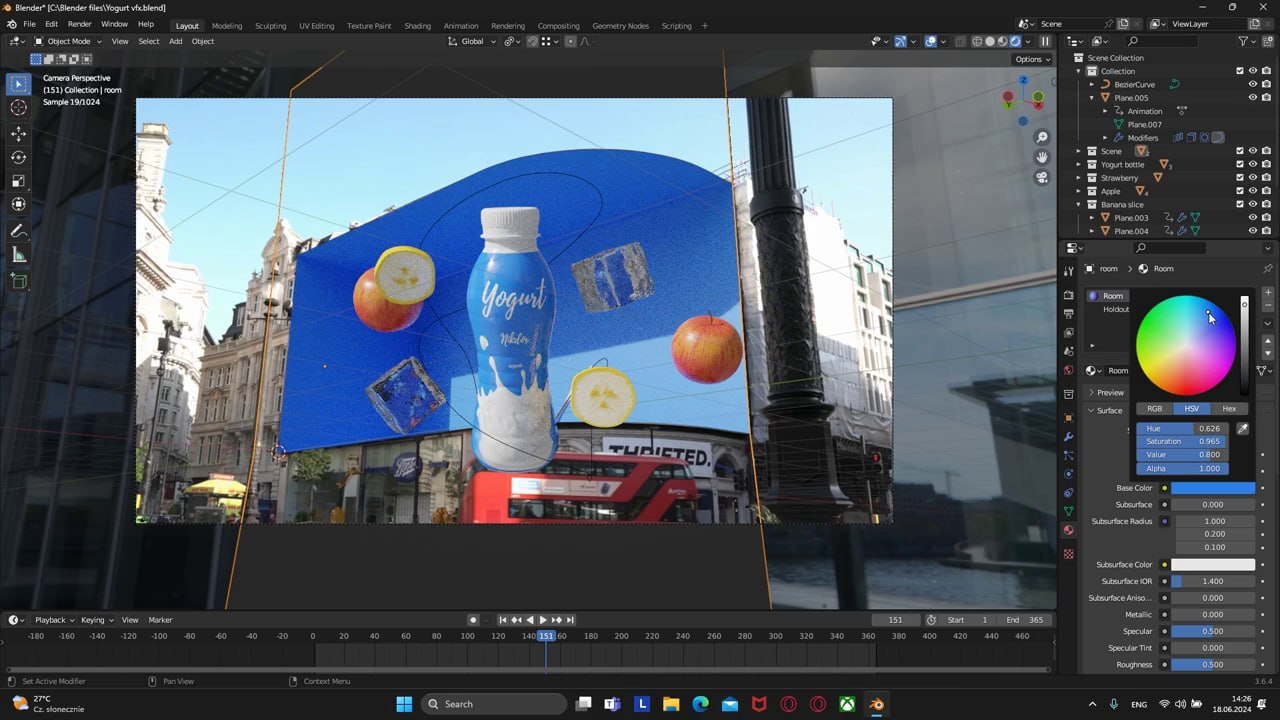Open the File menu
Viewport: 1280px width, 720px height.
(29, 24)
